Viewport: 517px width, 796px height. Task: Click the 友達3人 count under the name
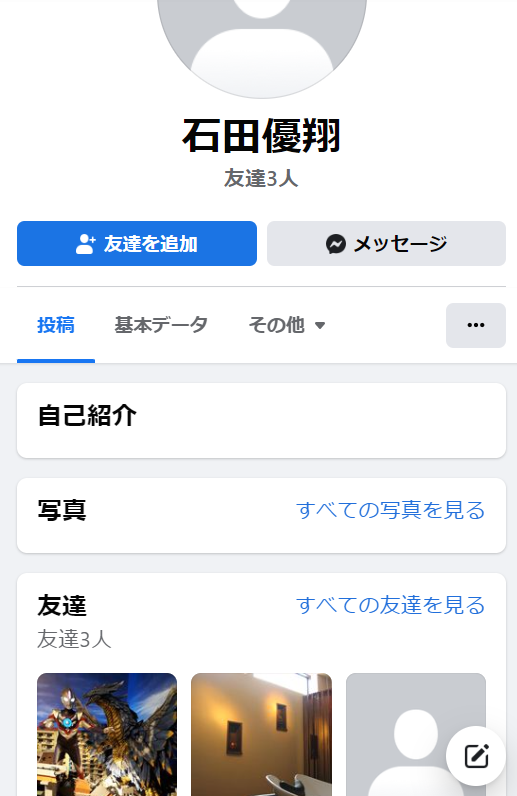[x=261, y=179]
